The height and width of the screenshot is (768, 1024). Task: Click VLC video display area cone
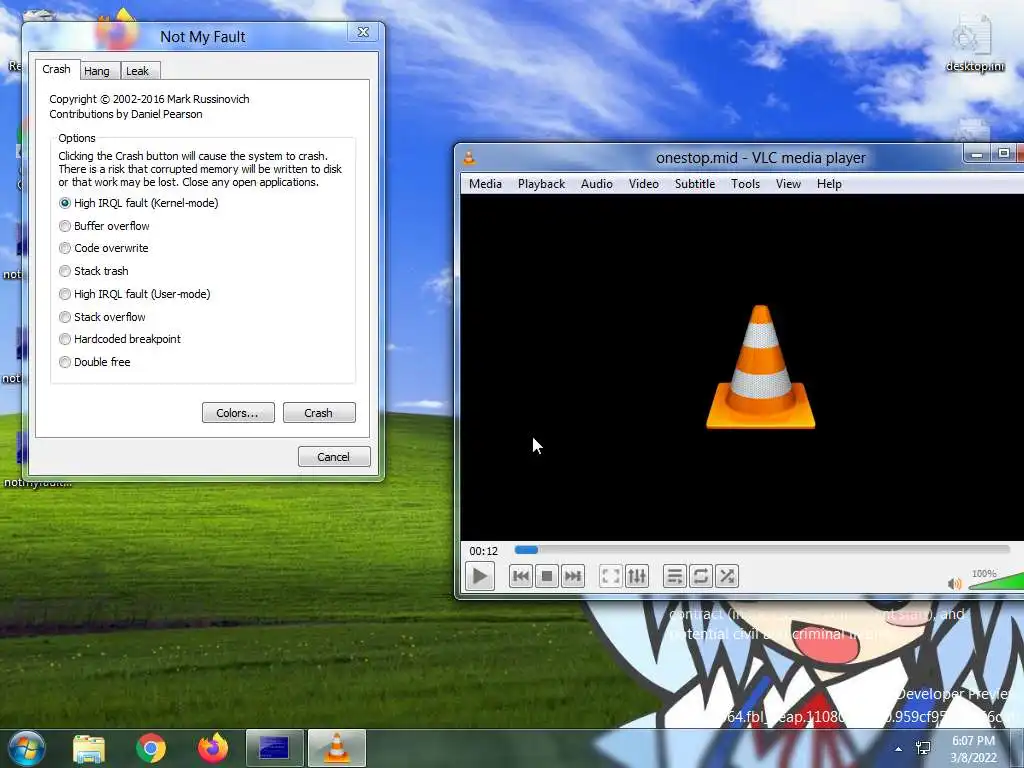tap(761, 367)
